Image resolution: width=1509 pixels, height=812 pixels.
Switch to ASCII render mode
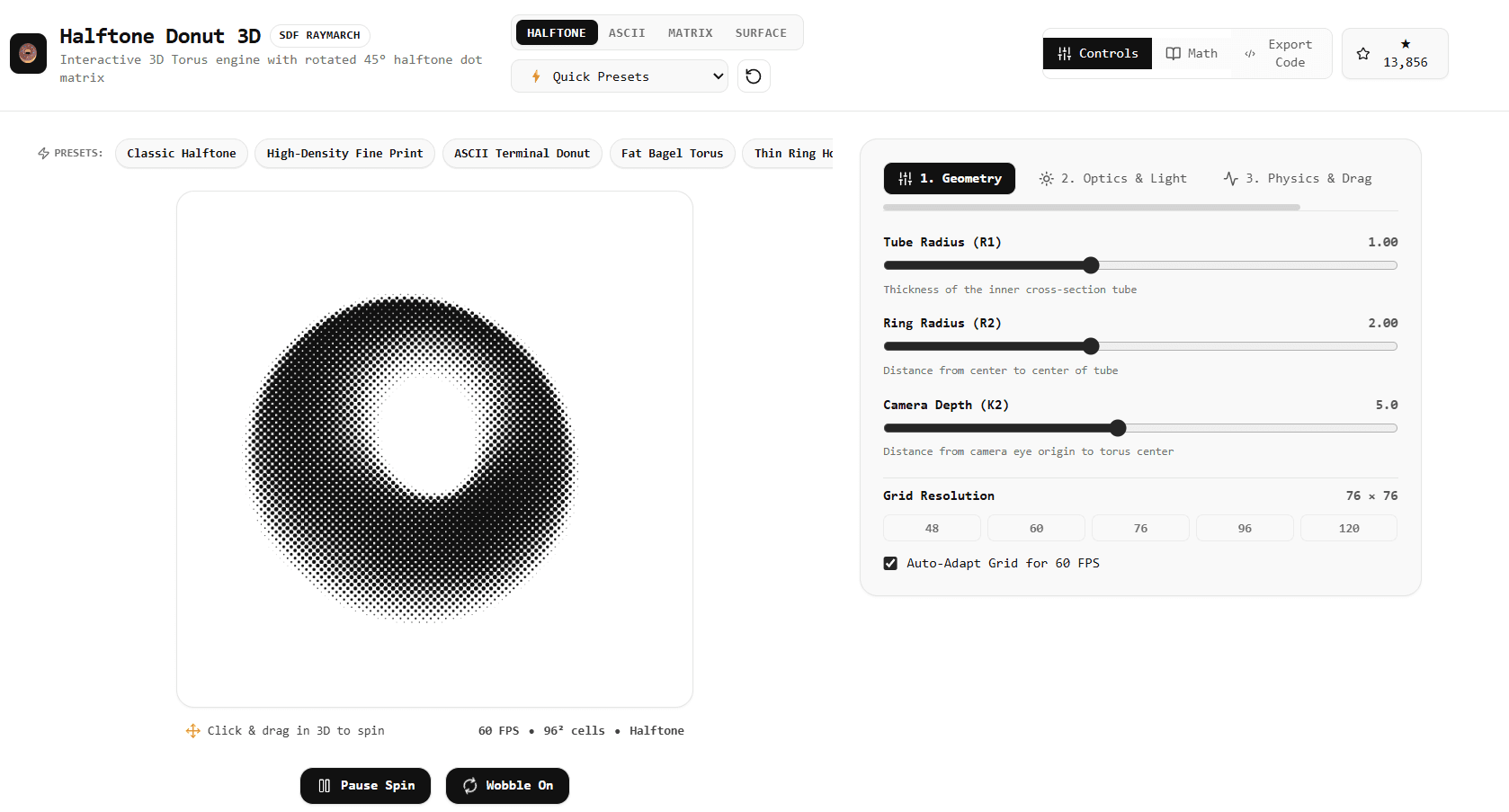[627, 32]
